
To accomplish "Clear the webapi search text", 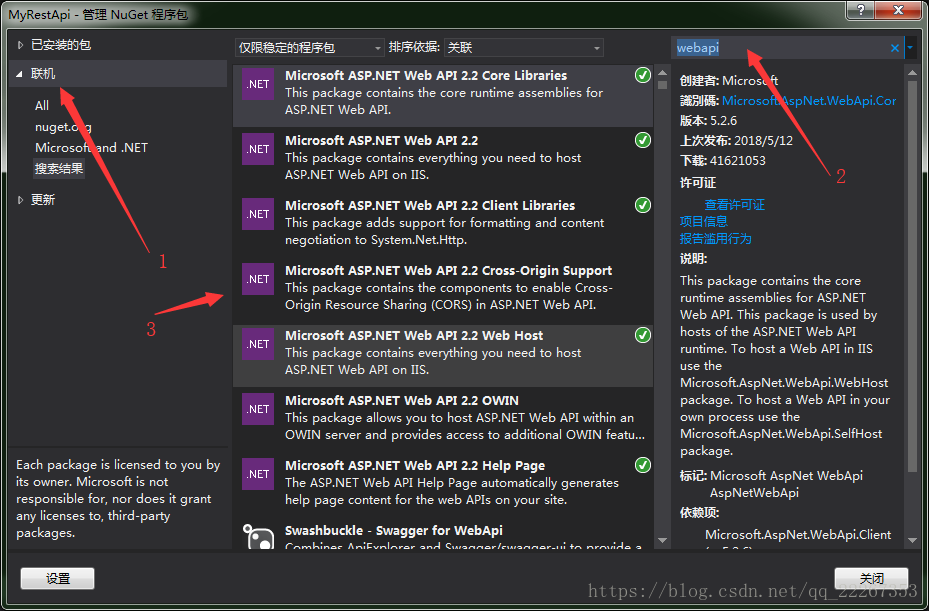I will [x=895, y=48].
